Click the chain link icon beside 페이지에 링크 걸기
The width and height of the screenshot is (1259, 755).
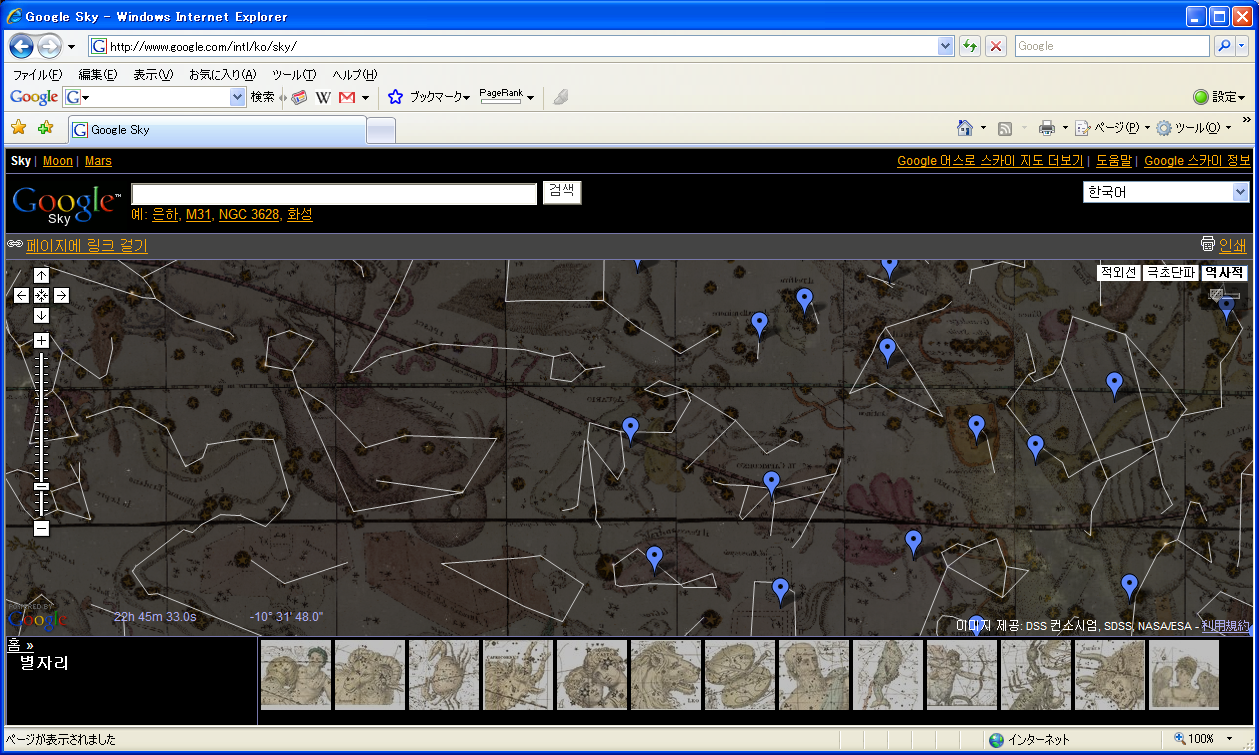click(15, 244)
